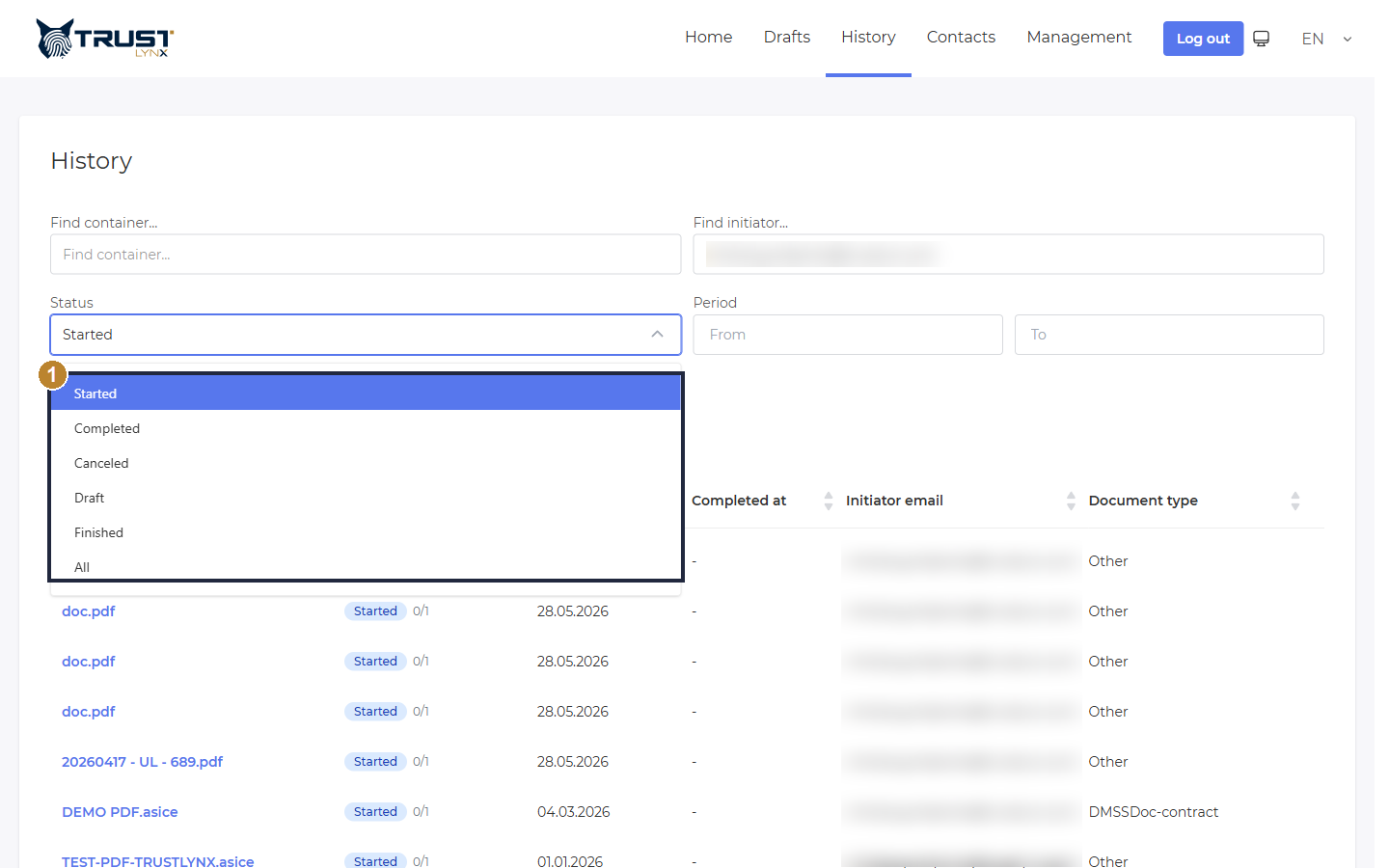Click the Period From date field
Viewport: 1389px width, 868px height.
[848, 335]
